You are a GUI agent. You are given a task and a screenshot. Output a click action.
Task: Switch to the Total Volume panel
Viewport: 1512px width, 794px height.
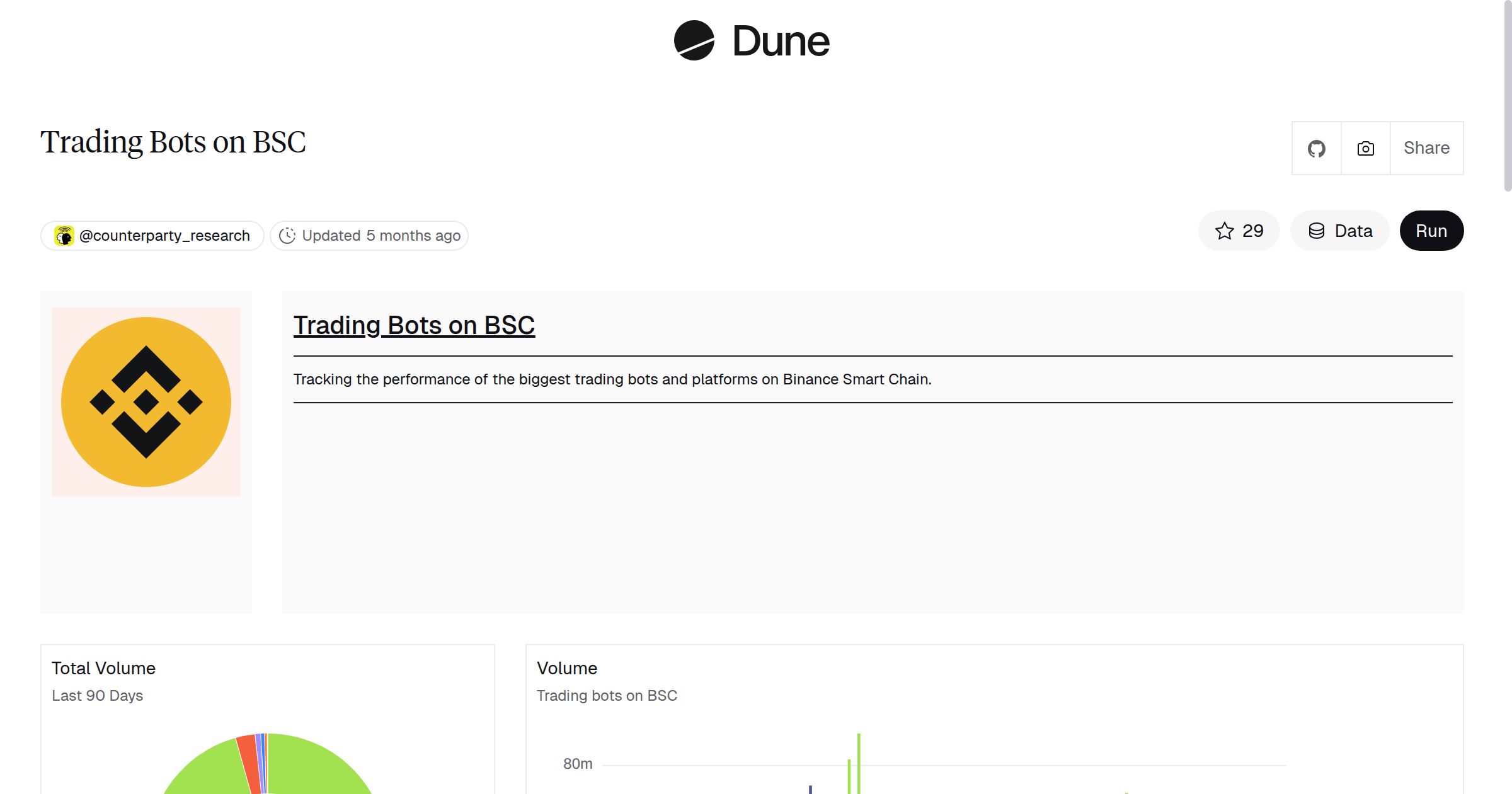pyautogui.click(x=104, y=668)
